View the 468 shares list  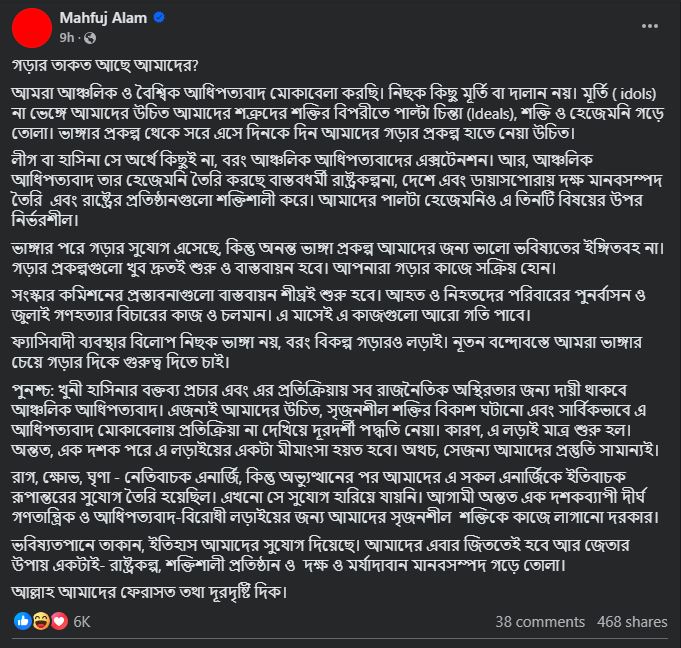point(632,622)
